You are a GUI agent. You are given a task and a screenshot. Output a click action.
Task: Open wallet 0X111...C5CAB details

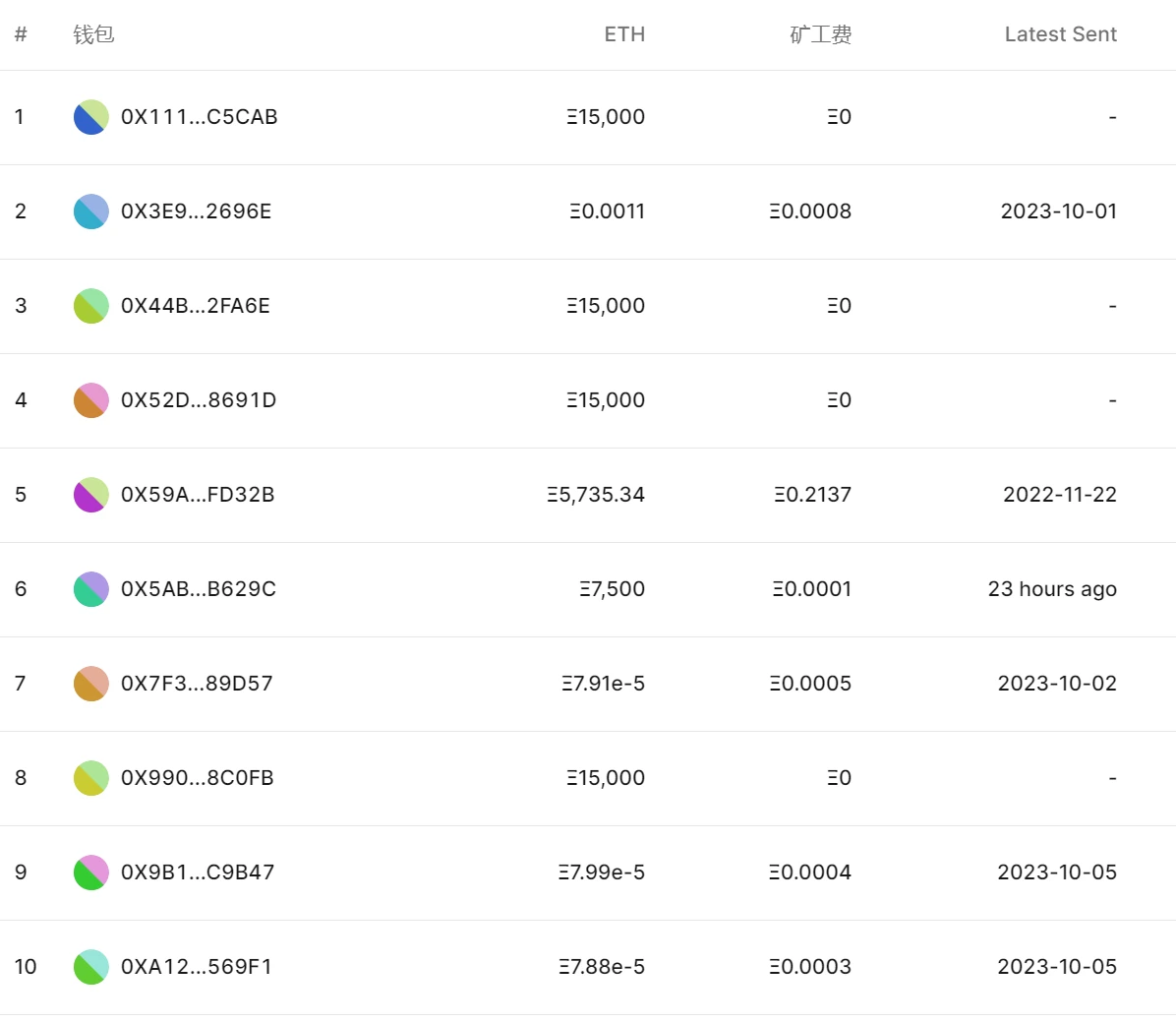point(195,117)
